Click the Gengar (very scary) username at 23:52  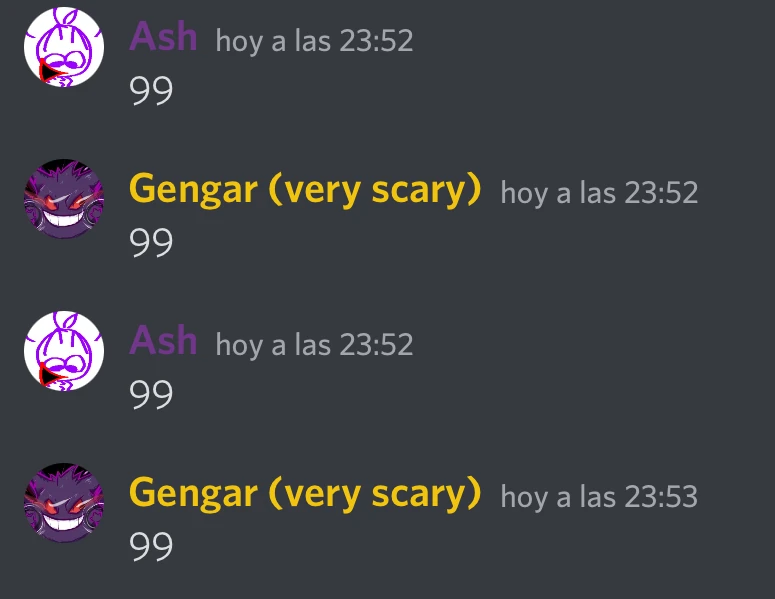305,190
